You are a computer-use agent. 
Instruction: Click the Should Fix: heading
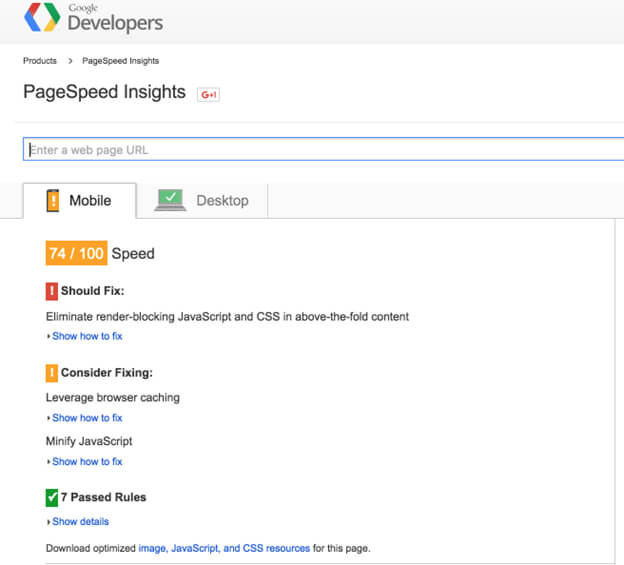point(93,291)
